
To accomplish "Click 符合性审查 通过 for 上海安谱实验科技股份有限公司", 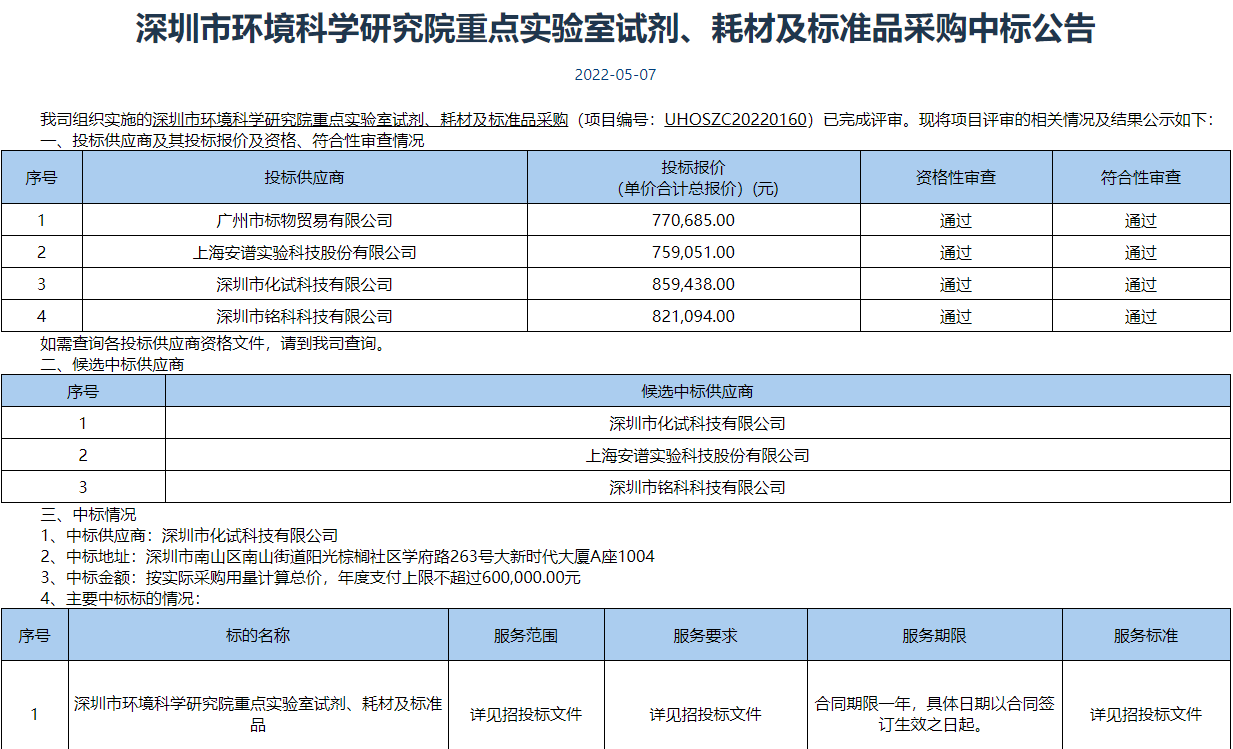I will pos(1140,253).
